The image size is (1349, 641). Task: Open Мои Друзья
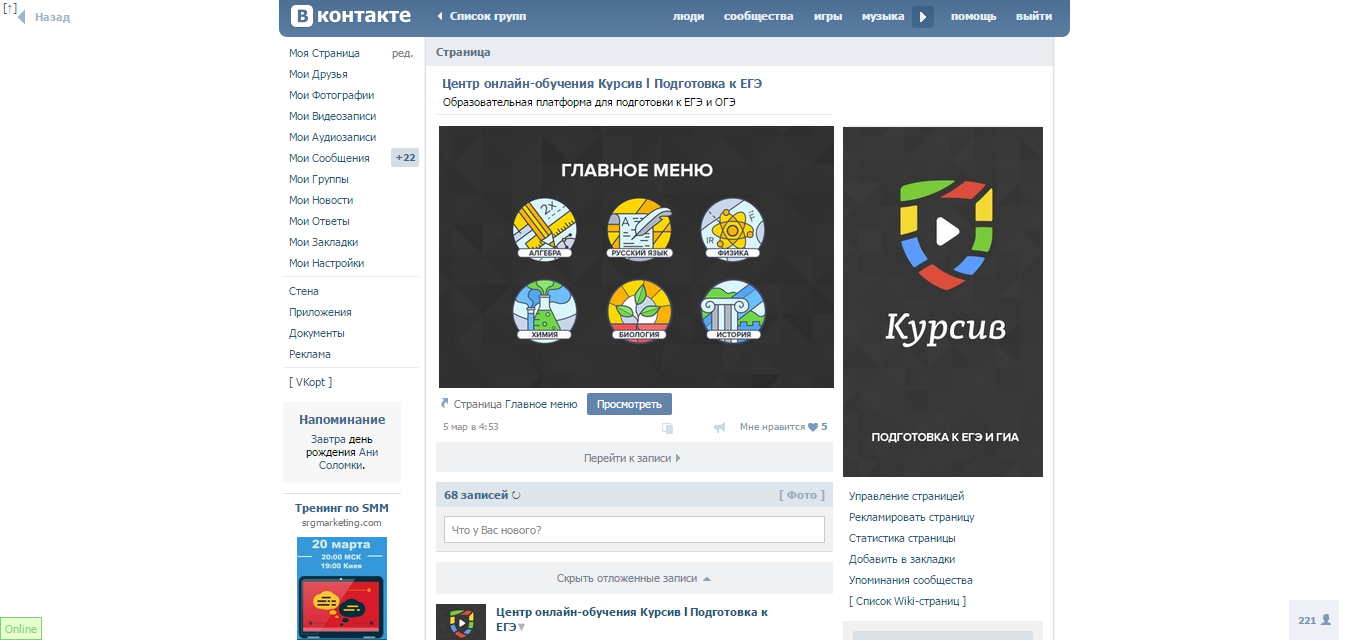point(318,74)
